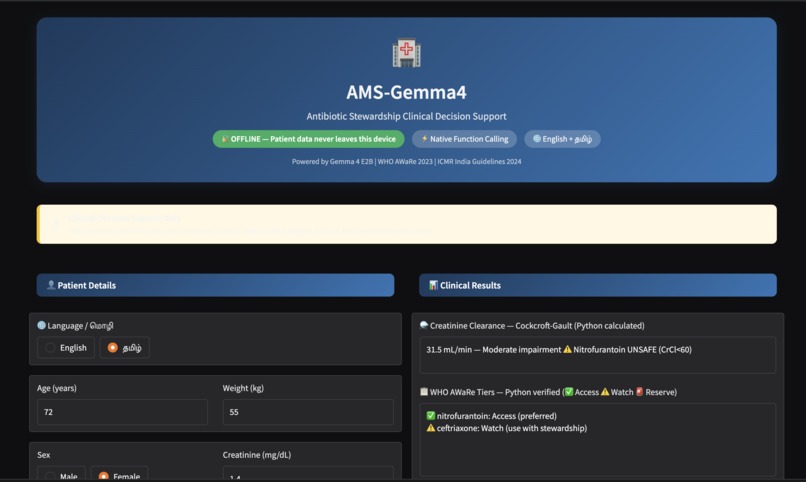
Task: Click the person icon in Patient Details header
Action: click(x=51, y=285)
